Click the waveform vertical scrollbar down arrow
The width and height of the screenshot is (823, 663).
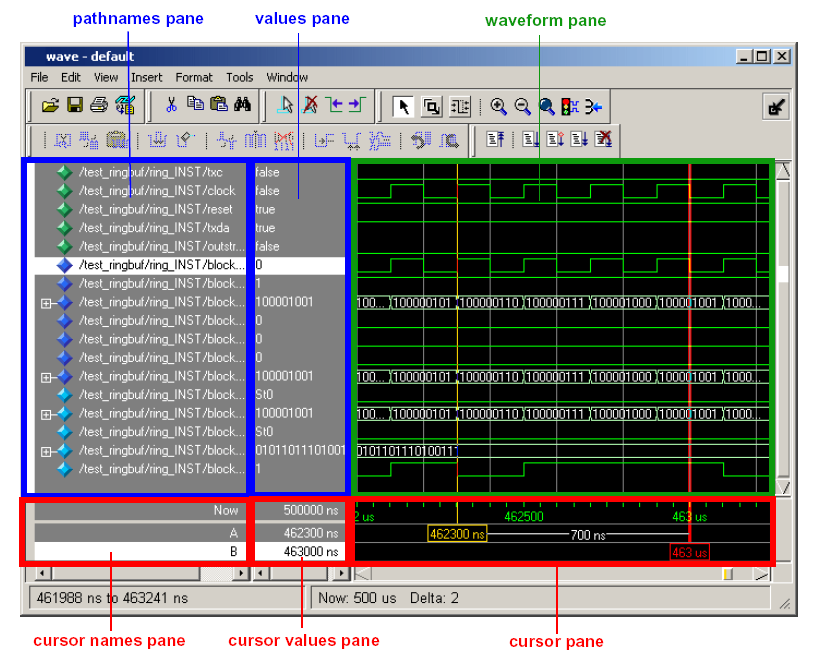[x=783, y=487]
